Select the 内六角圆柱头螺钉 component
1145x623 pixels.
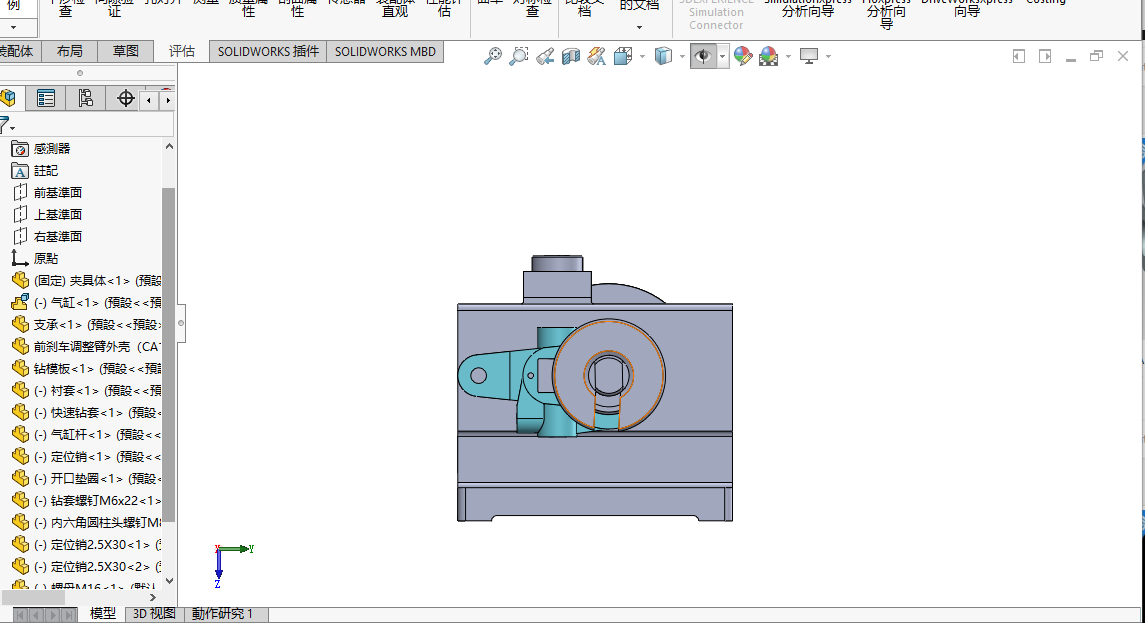[x=86, y=523]
